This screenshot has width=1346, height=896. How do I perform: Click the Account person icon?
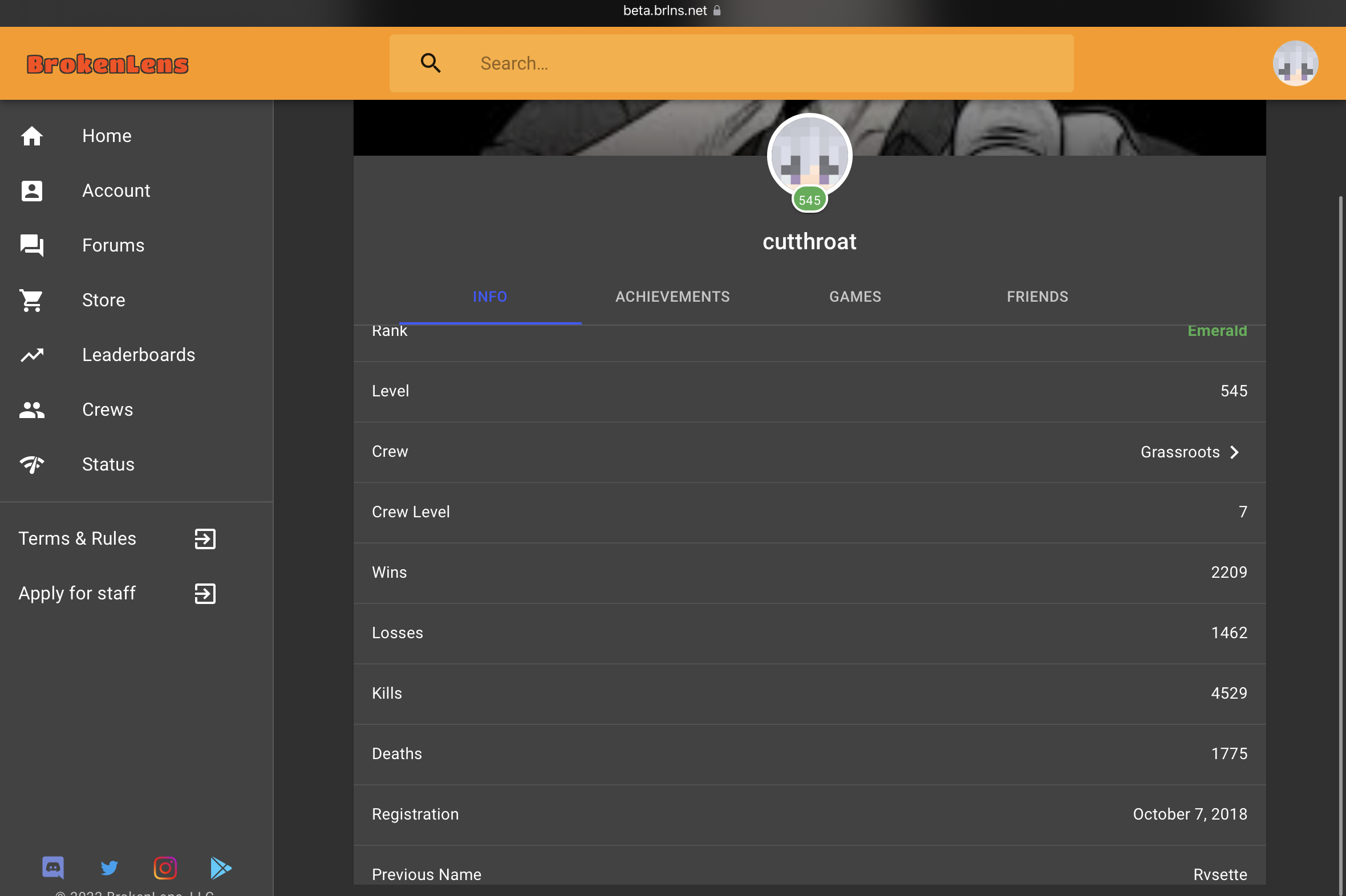32,191
